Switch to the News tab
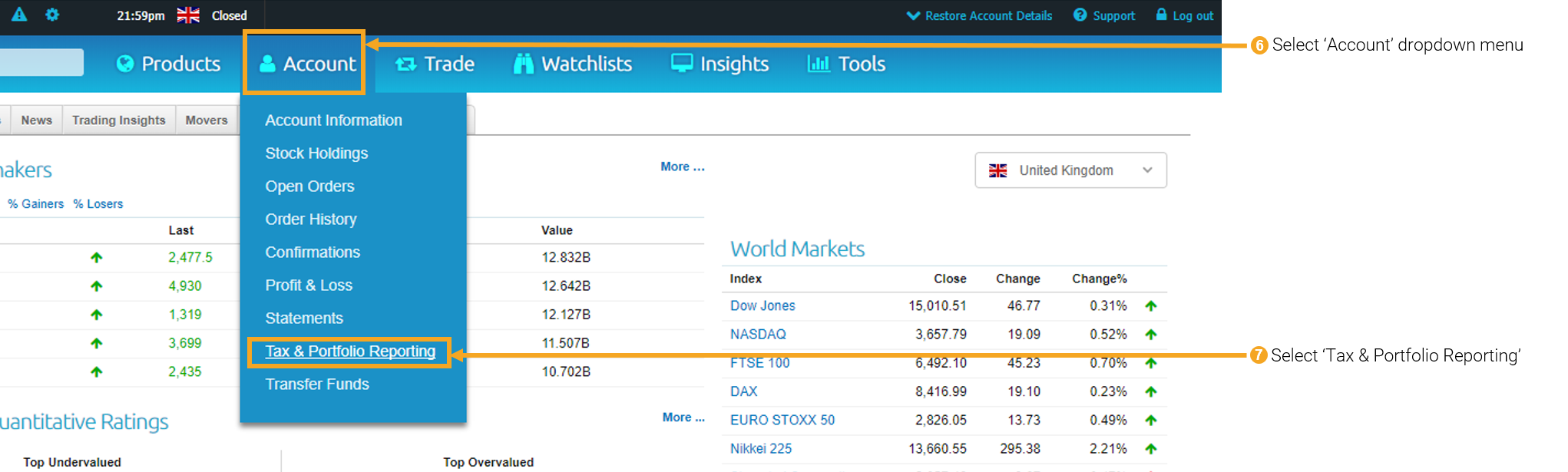This screenshot has width=1568, height=472. (x=37, y=120)
